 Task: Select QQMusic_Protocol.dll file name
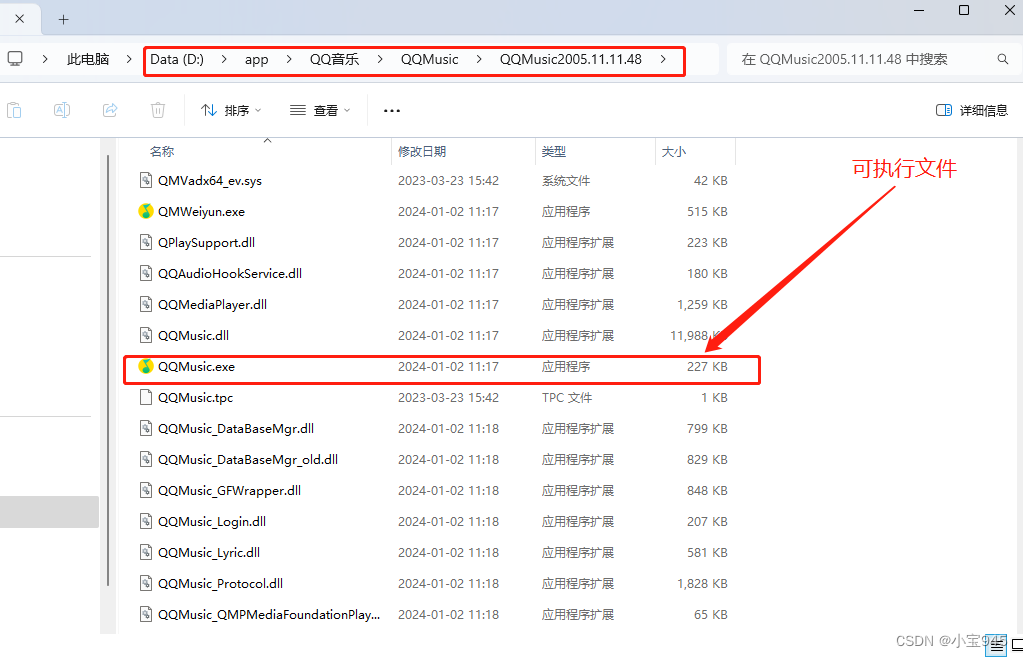(x=221, y=583)
